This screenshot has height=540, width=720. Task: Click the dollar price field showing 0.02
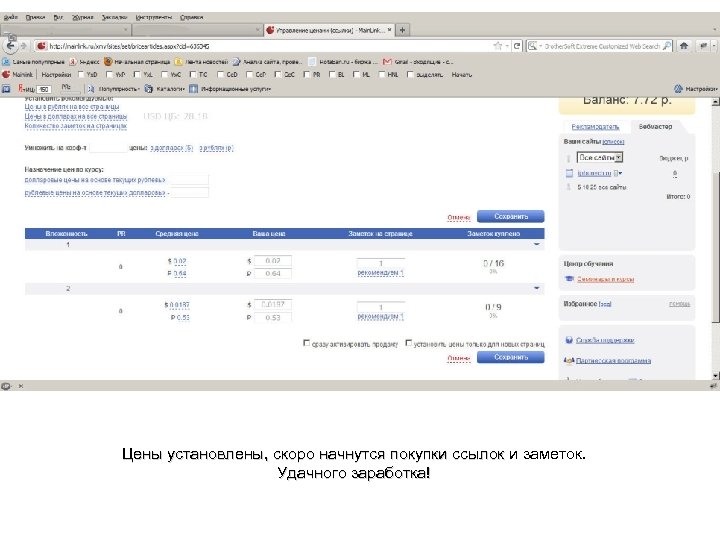[x=272, y=261]
